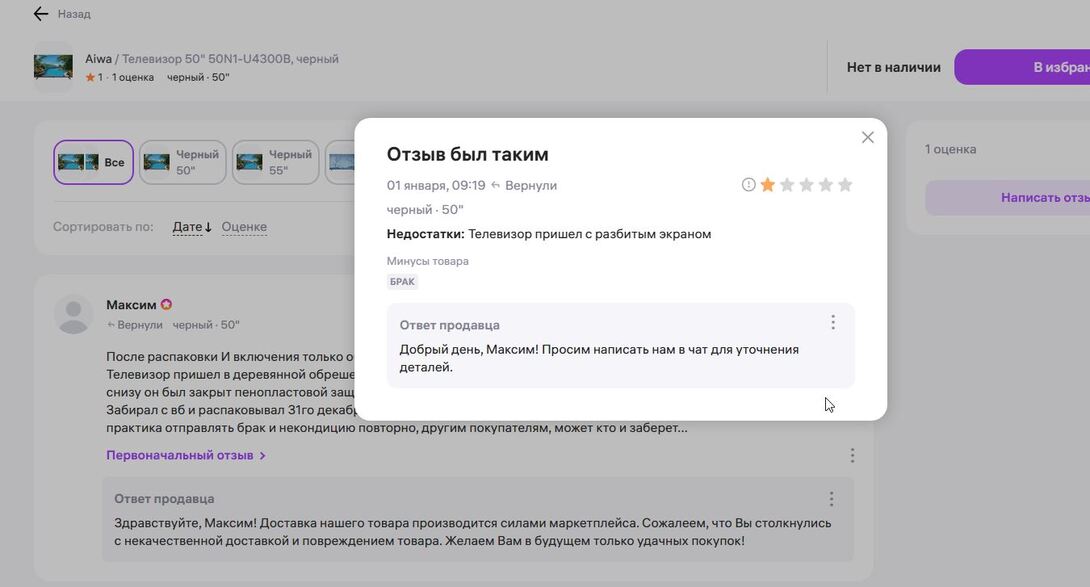Sort reviews by 'Дате'
This screenshot has width=1090, height=587.
click(x=192, y=227)
